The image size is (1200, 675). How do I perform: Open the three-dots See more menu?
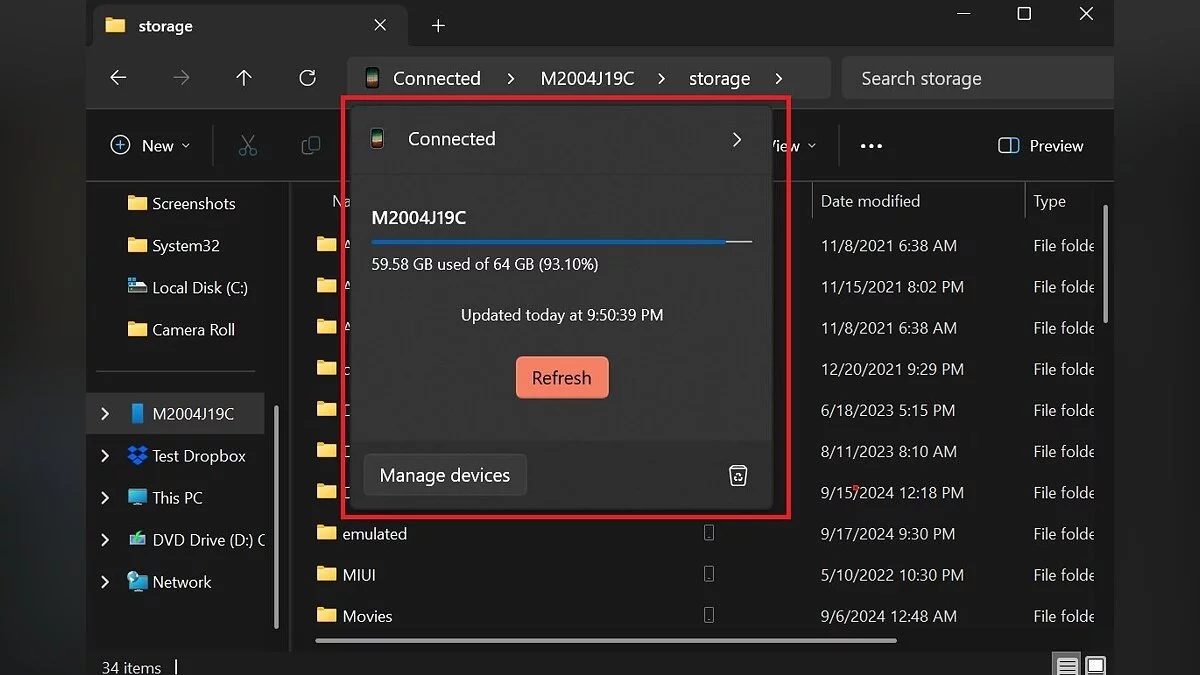pyautogui.click(x=871, y=146)
